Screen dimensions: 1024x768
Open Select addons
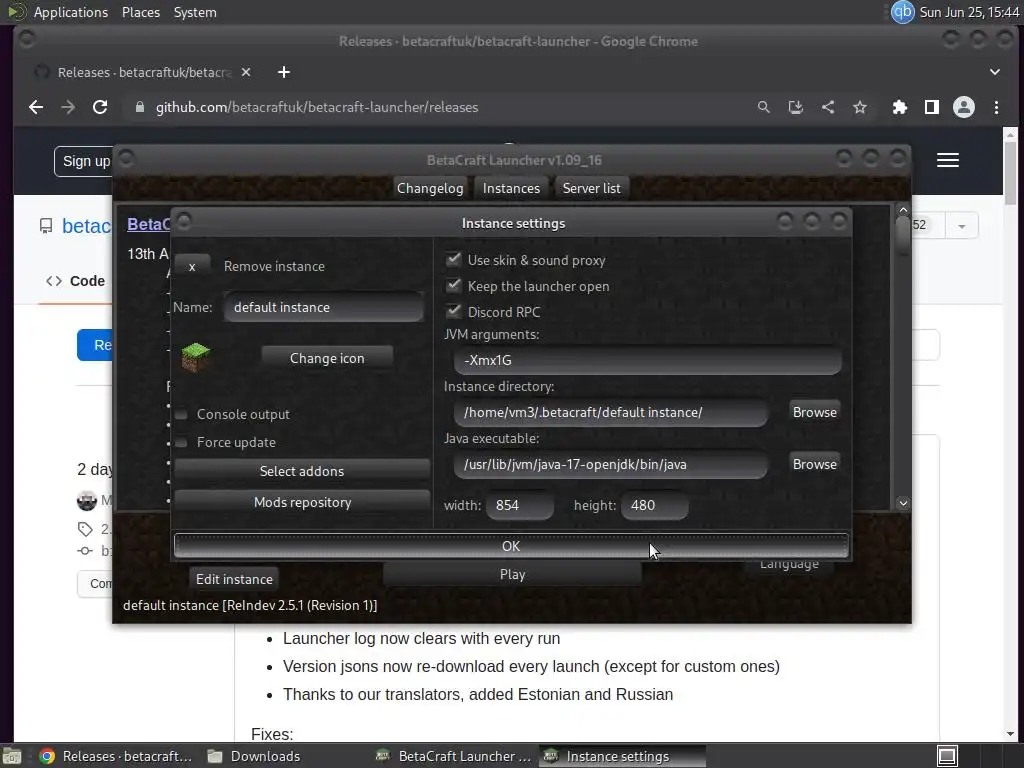pos(302,471)
